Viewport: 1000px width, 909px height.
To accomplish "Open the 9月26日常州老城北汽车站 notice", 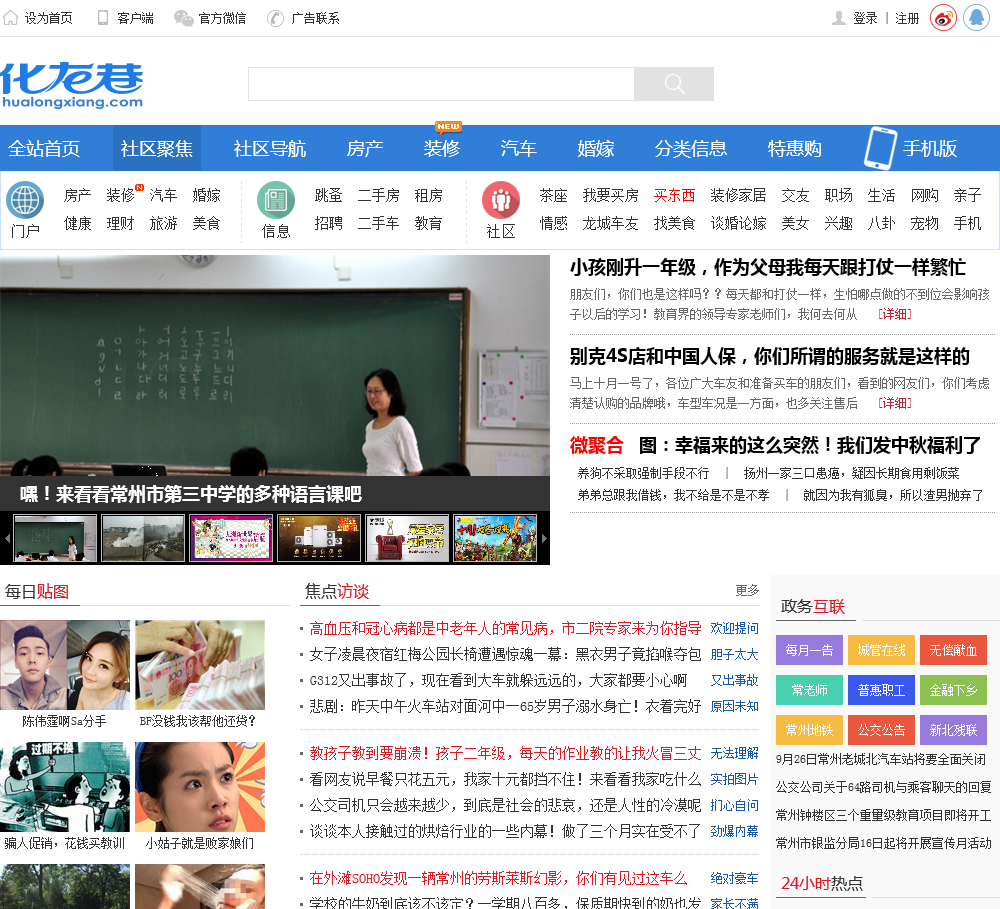I will click(x=881, y=759).
